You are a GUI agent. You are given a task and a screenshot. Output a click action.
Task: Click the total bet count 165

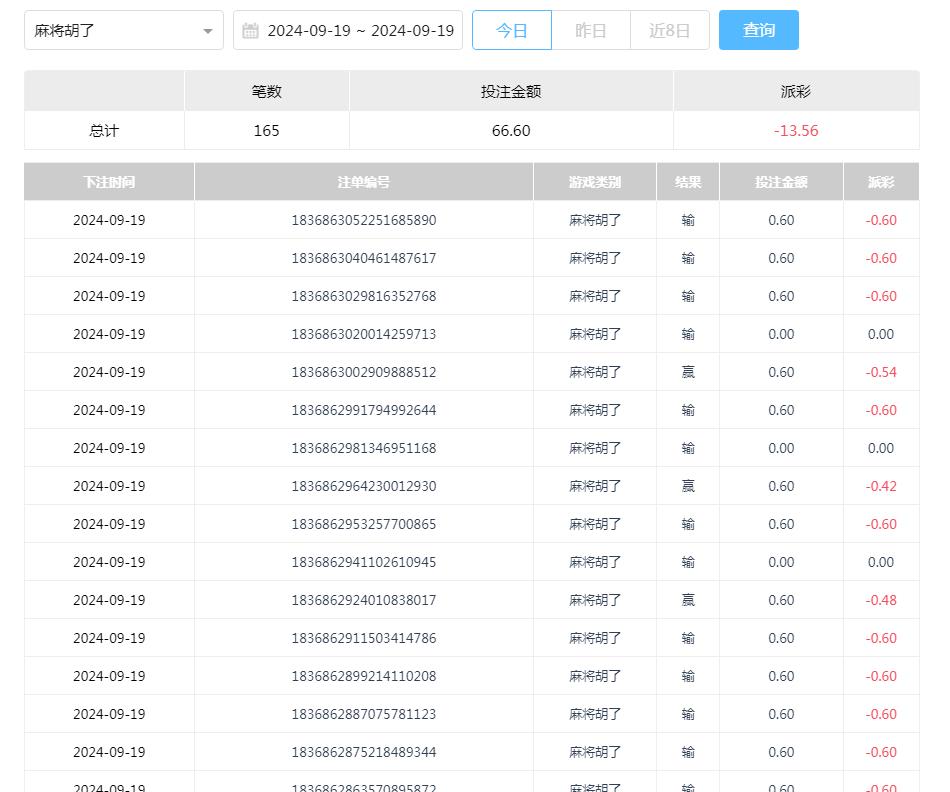tap(266, 131)
